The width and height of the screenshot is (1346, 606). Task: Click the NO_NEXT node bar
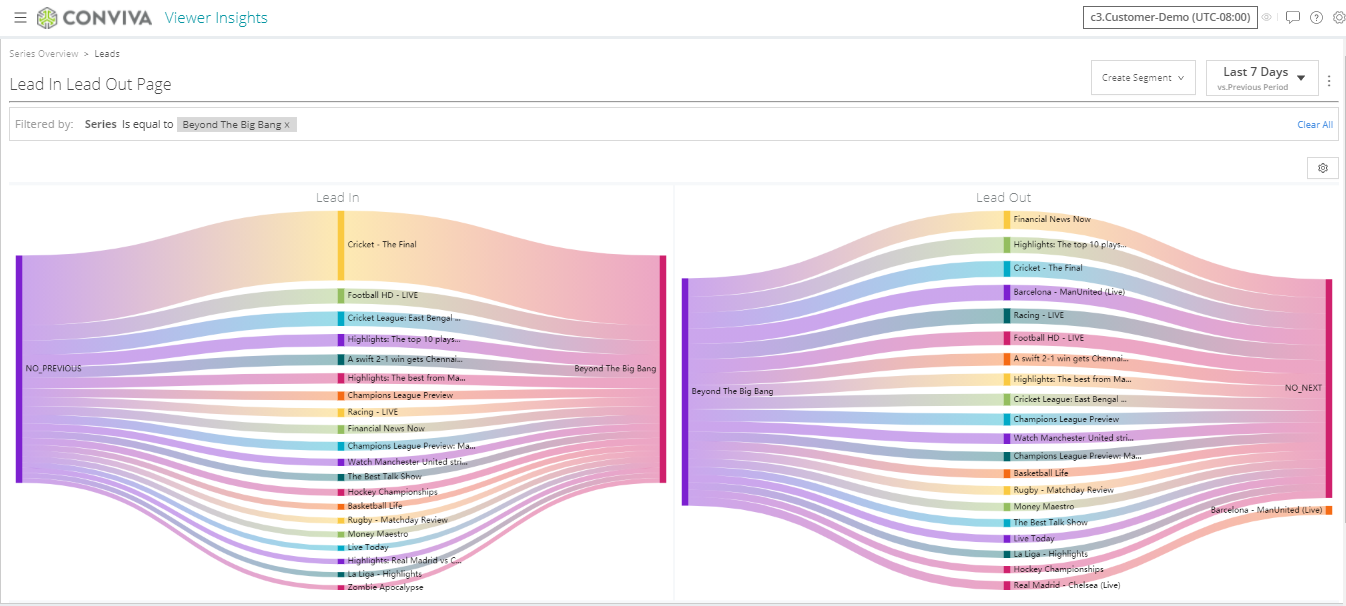(x=1329, y=388)
